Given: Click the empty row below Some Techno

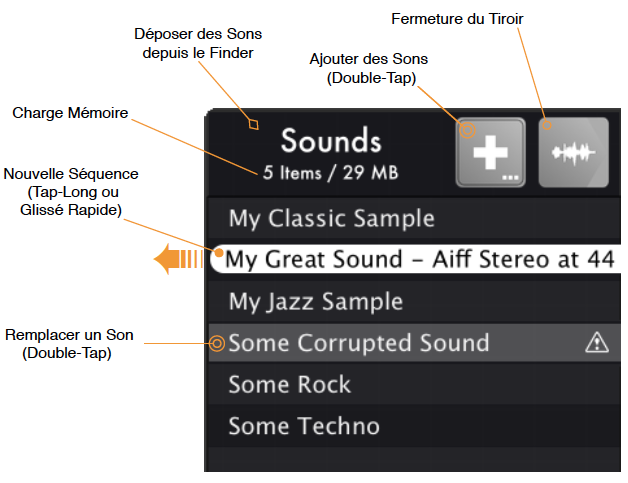Looking at the screenshot, I should click(x=415, y=459).
